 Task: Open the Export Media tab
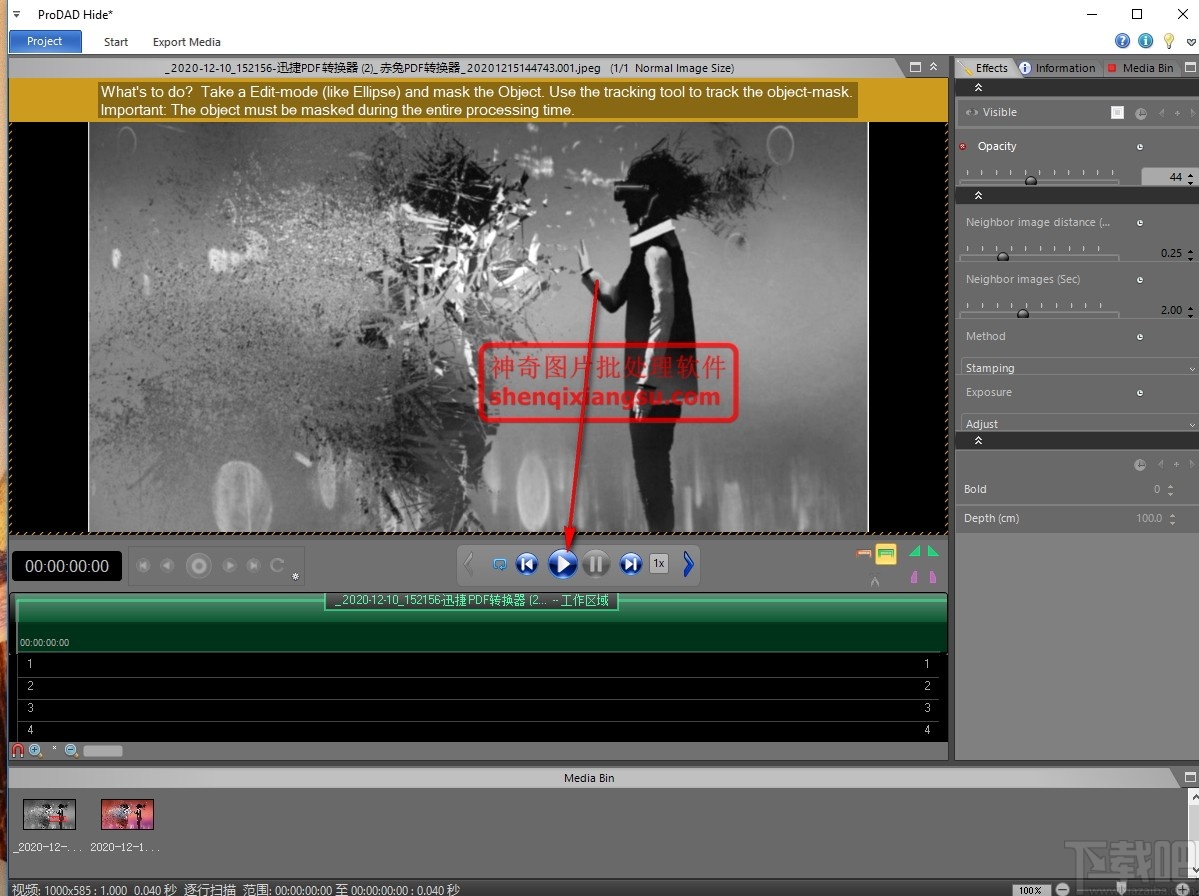(x=187, y=42)
